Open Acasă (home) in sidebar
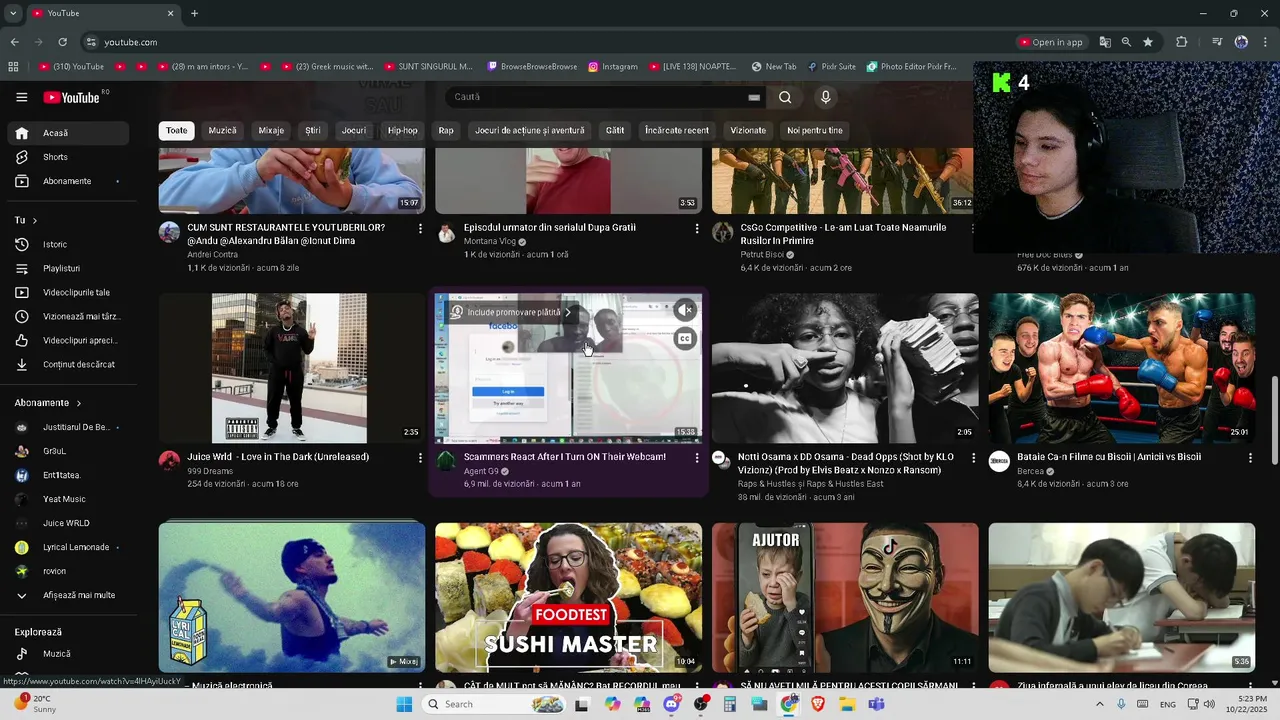The height and width of the screenshot is (720, 1280). pos(68,133)
